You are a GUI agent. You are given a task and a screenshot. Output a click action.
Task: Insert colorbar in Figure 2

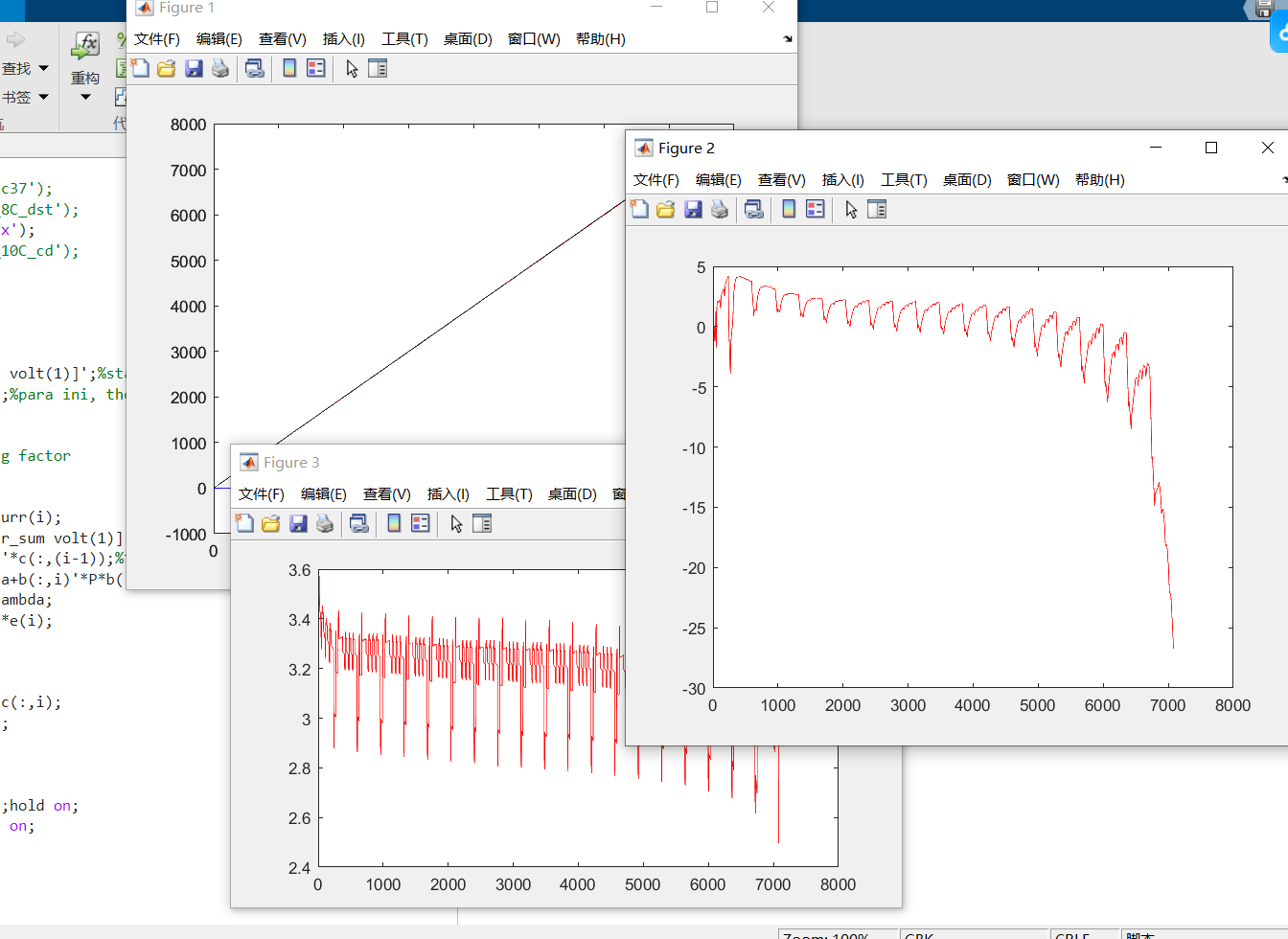tap(789, 209)
